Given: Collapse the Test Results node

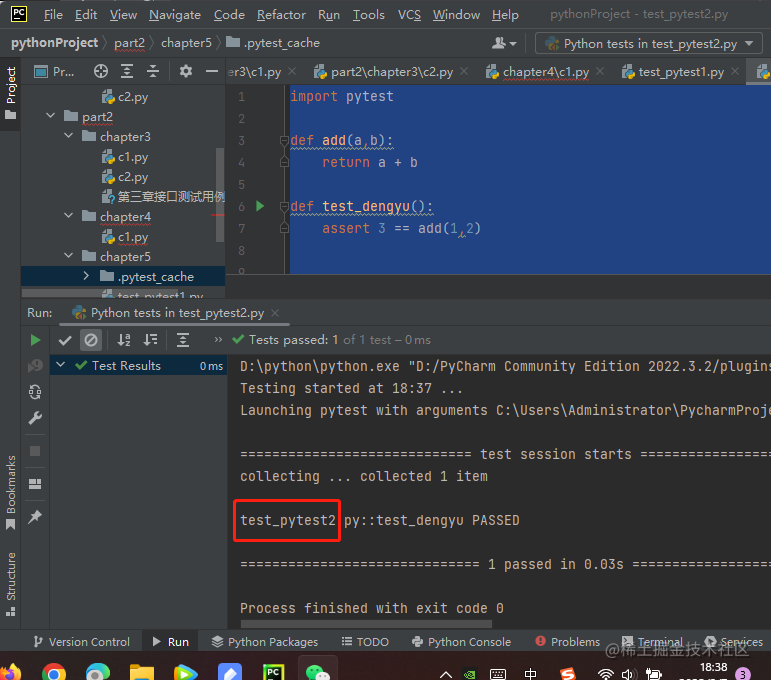Looking at the screenshot, I should point(61,366).
